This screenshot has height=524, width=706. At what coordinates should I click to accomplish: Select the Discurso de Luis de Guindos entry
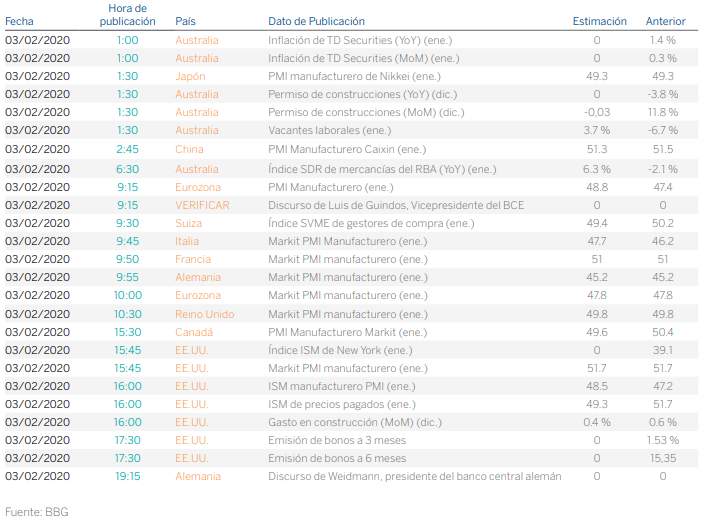pyautogui.click(x=396, y=205)
